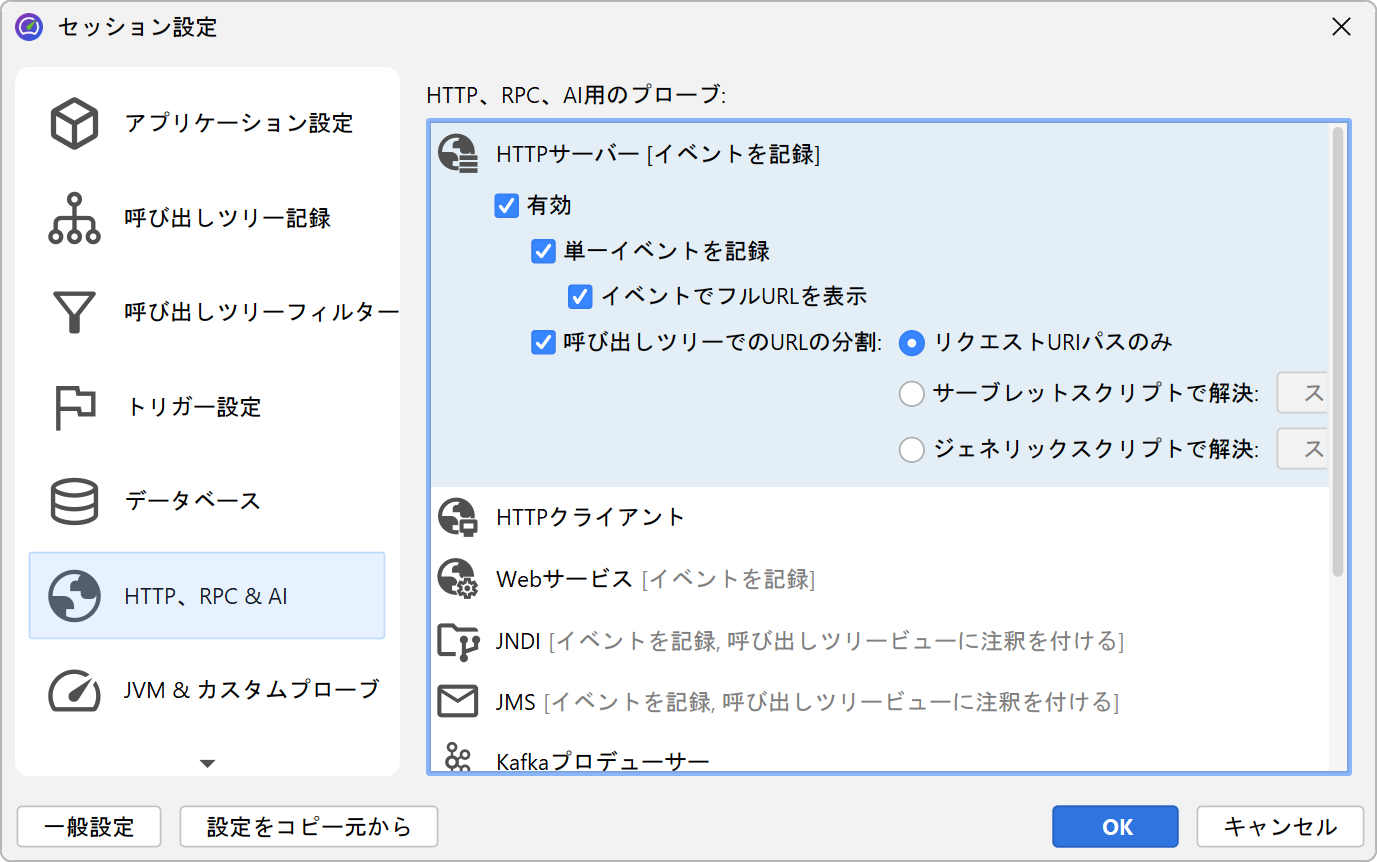Switch to the HTTP、RPC & AI section
The height and width of the screenshot is (862, 1377).
[206, 596]
